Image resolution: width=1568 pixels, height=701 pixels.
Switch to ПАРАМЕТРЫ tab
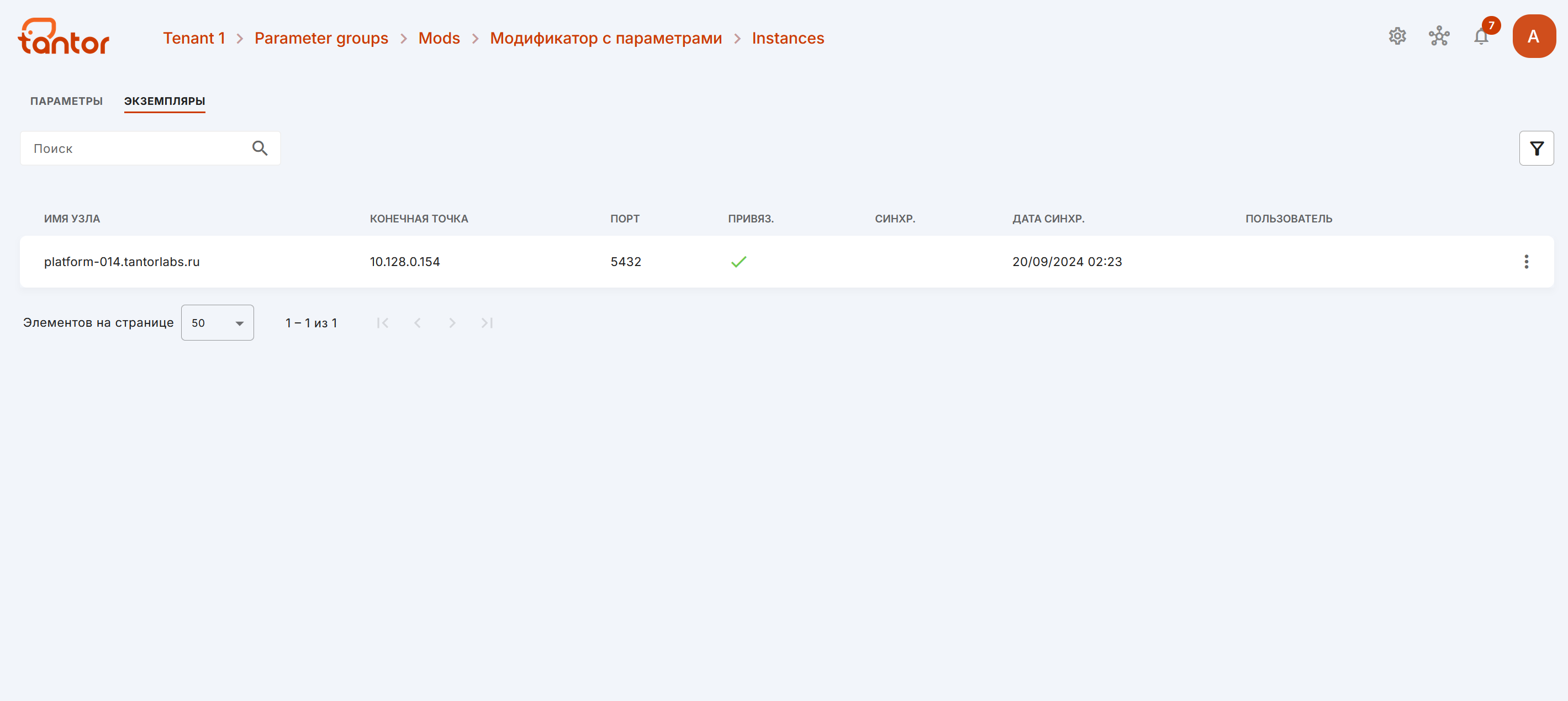coord(66,101)
